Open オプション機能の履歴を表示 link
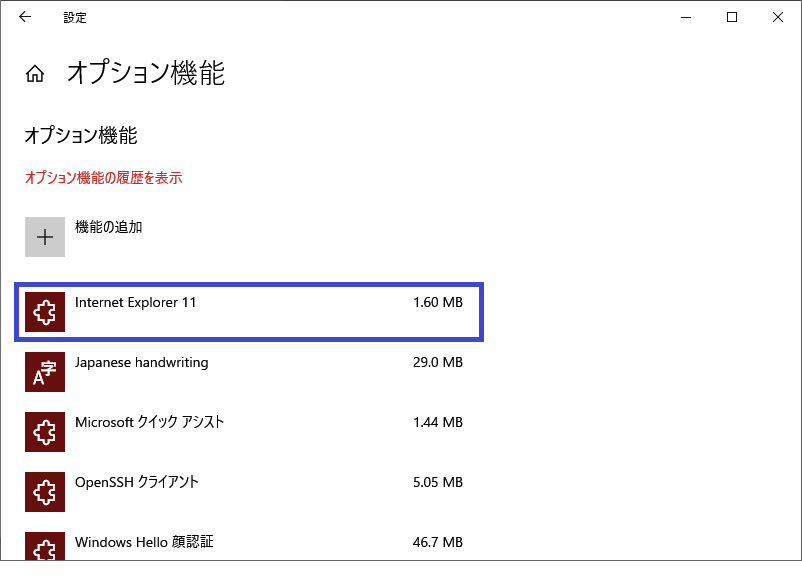Viewport: 802px width, 585px height. (103, 178)
